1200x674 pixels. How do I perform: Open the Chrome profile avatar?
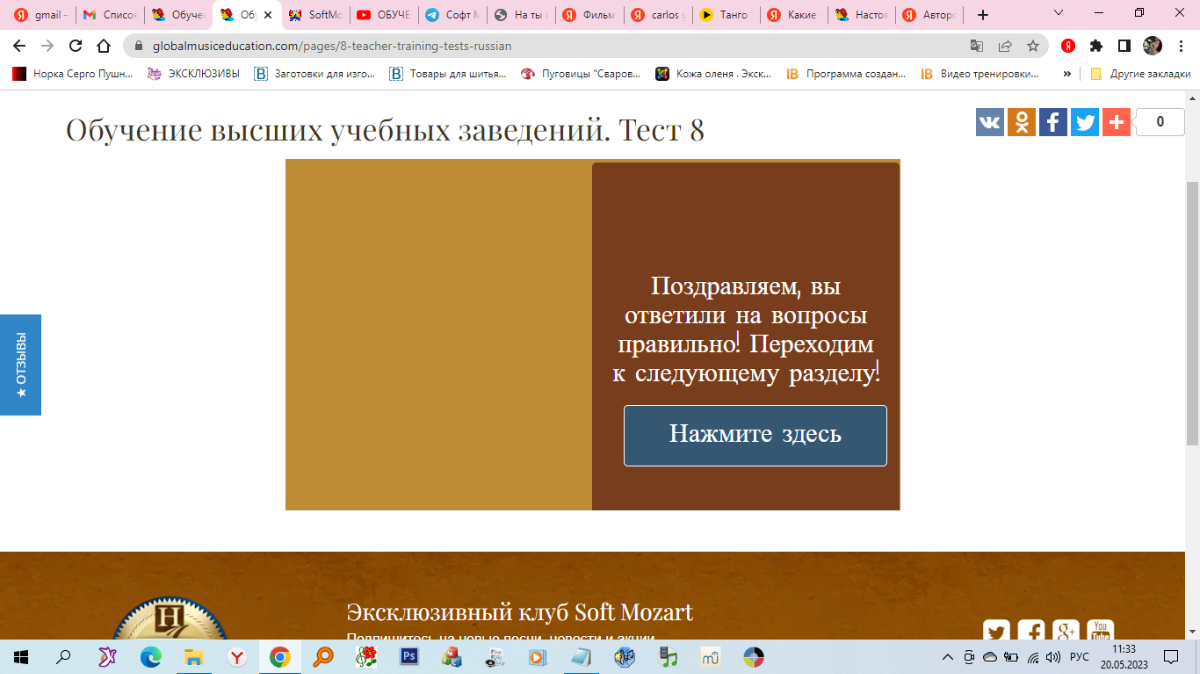pyautogui.click(x=1152, y=46)
